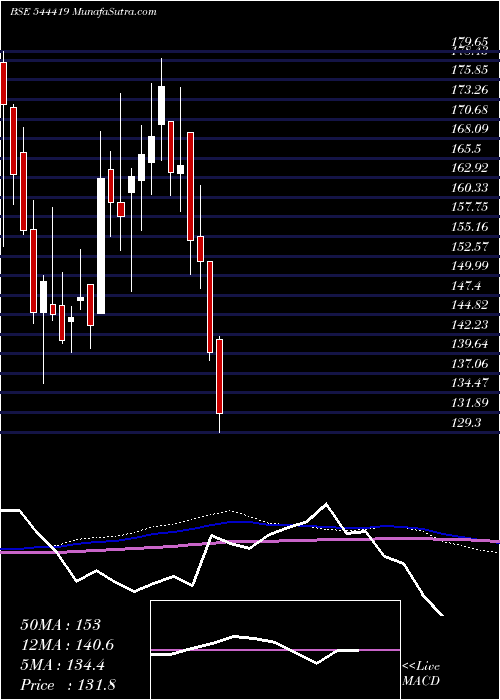Screen dimensions: 500x700
Task: Click the '50MA : 153' reading
Action: pyautogui.click(x=60, y=625)
